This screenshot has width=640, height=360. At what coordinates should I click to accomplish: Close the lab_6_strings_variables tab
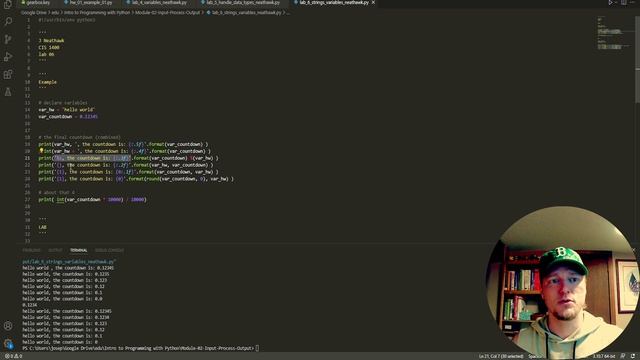click(x=373, y=2)
